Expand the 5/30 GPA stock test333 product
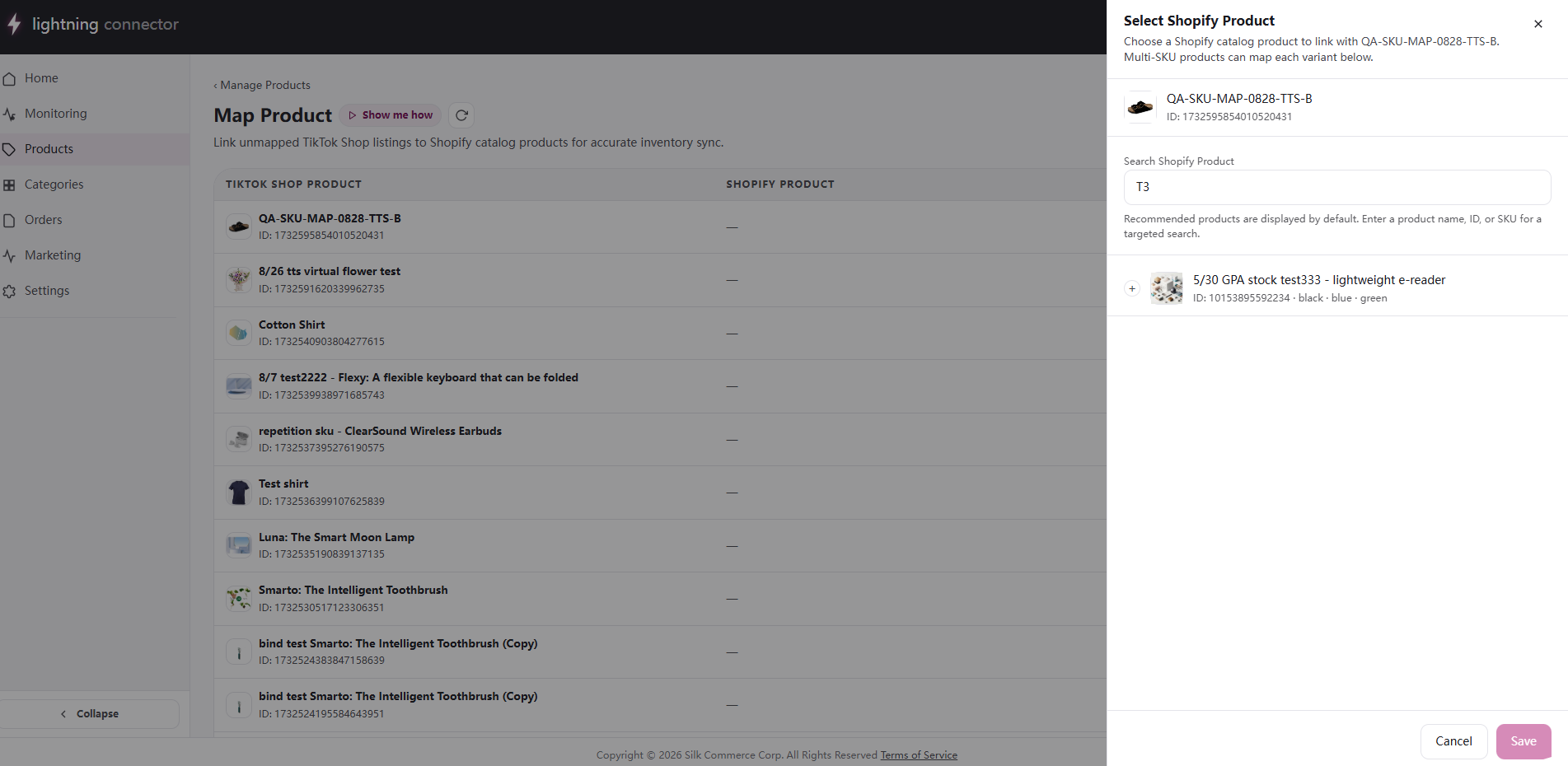Image resolution: width=1568 pixels, height=766 pixels. 1132,288
